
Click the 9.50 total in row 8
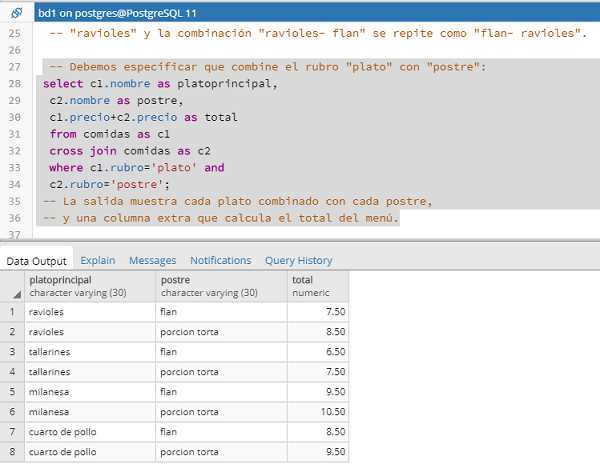pyautogui.click(x=318, y=452)
